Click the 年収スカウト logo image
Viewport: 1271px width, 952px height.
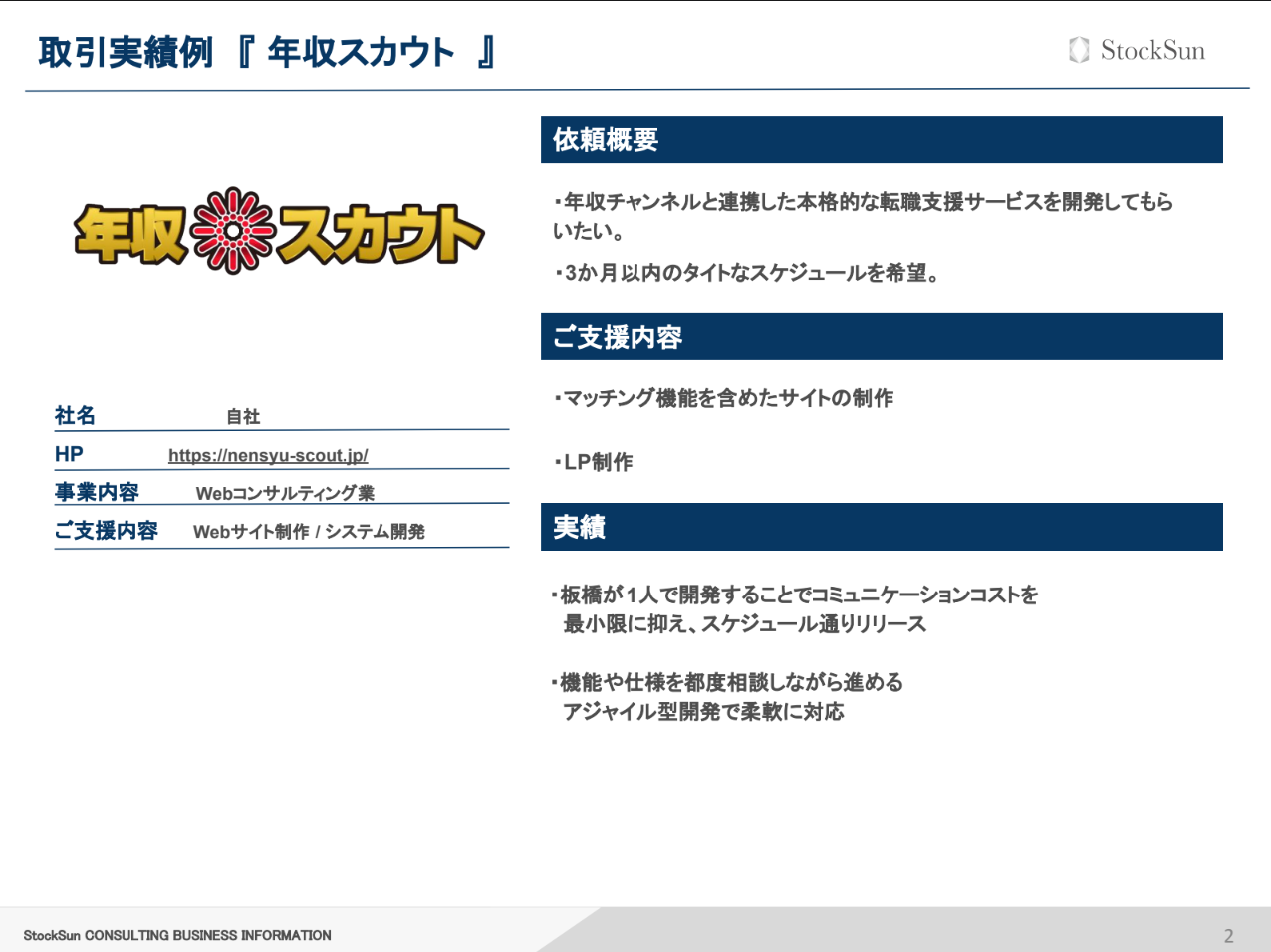pyautogui.click(x=279, y=231)
